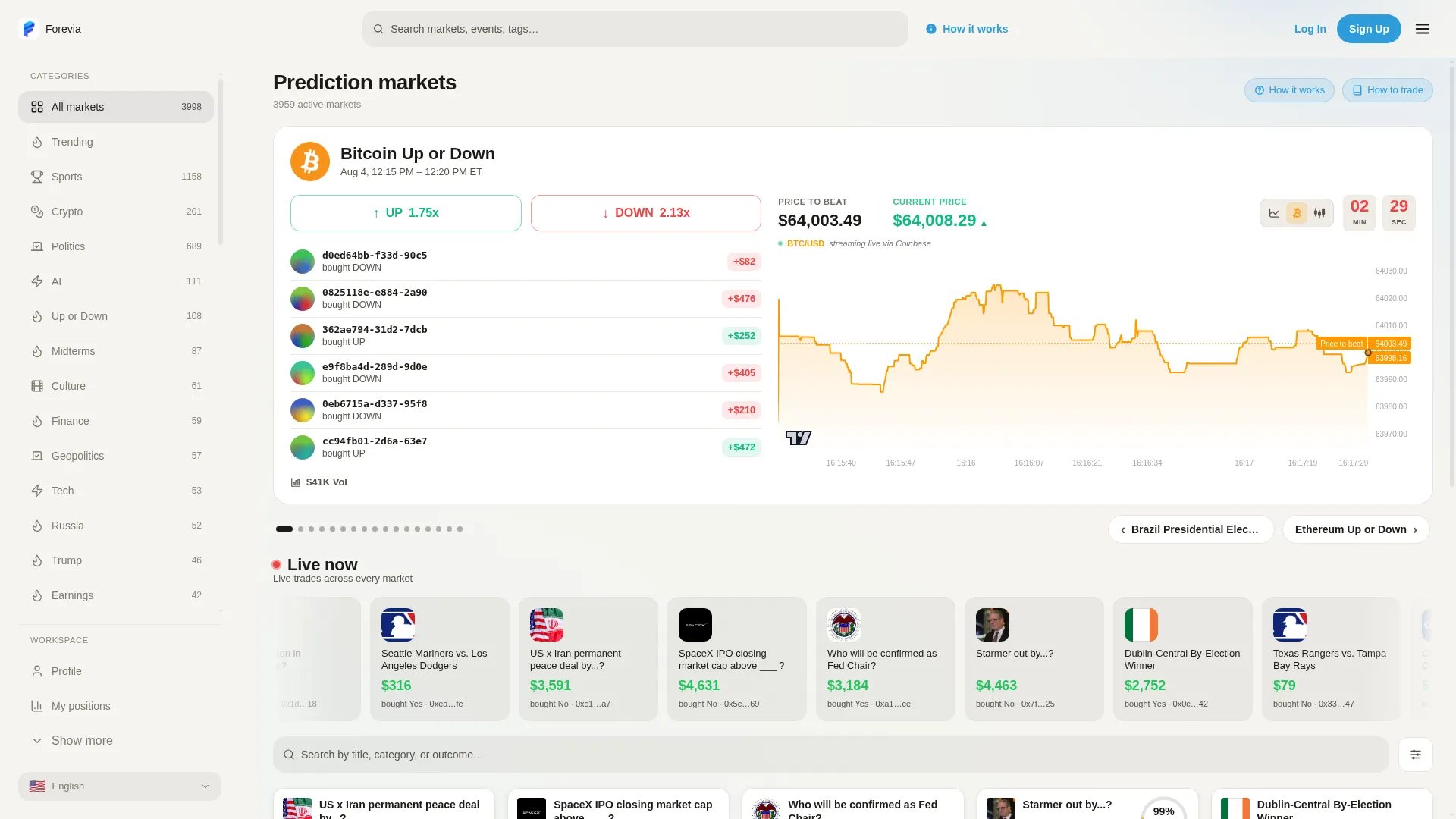Open the Geopolitics category
Screen dimensions: 1456x819
point(116,456)
